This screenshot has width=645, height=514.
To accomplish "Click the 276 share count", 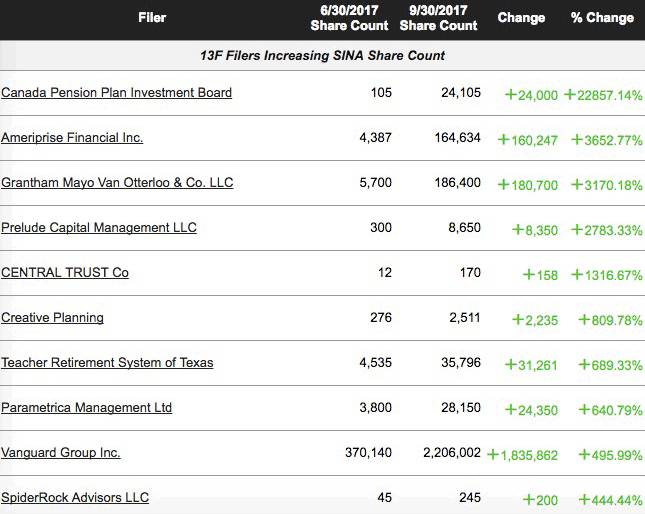I will click(x=381, y=317).
